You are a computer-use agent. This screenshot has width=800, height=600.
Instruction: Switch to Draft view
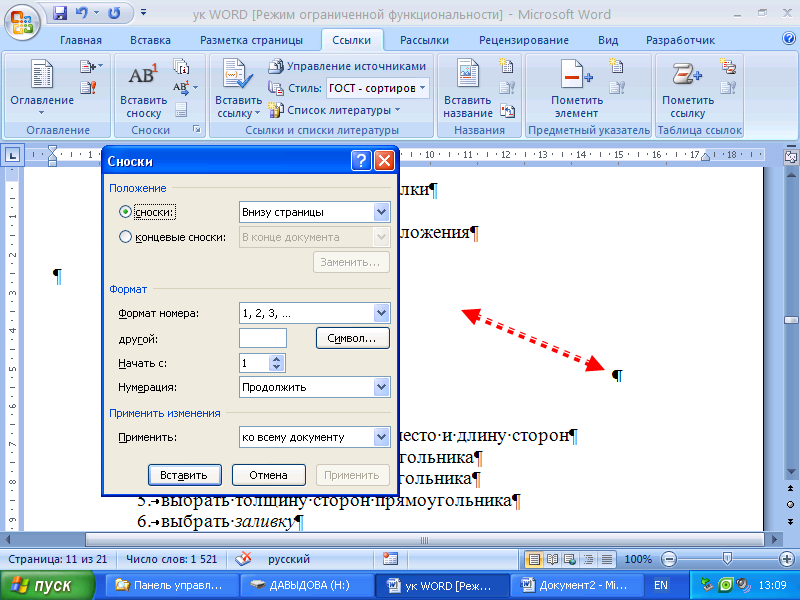tap(607, 559)
